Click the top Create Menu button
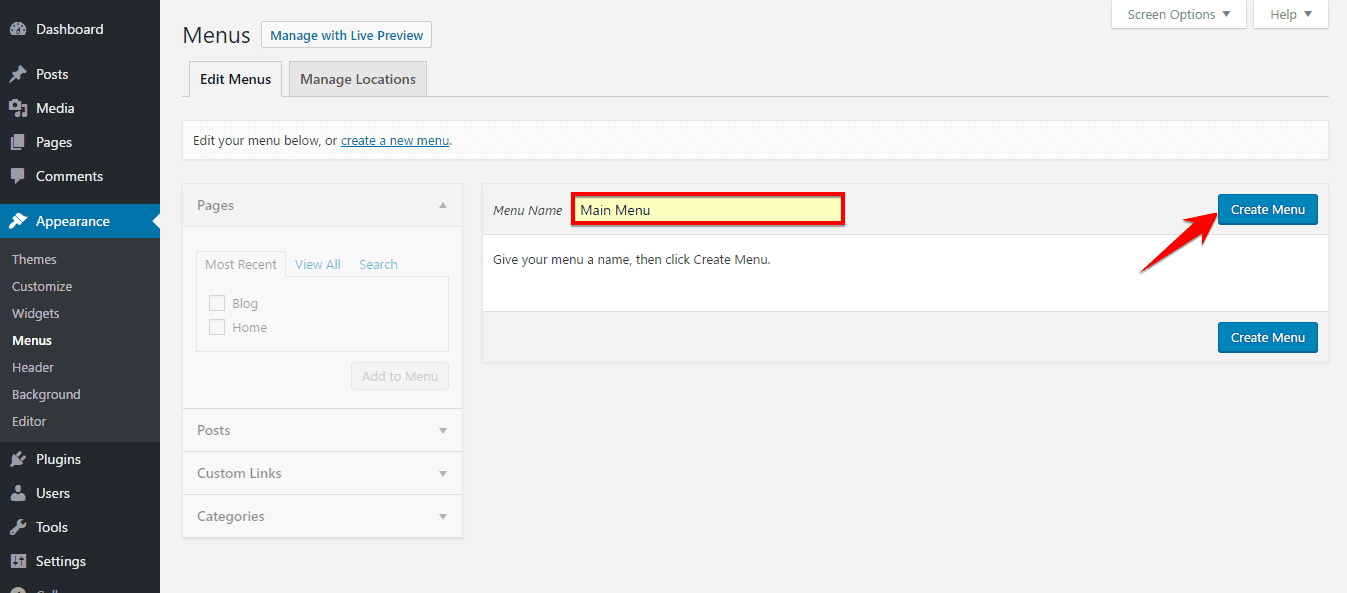The image size is (1347, 593). (1267, 209)
